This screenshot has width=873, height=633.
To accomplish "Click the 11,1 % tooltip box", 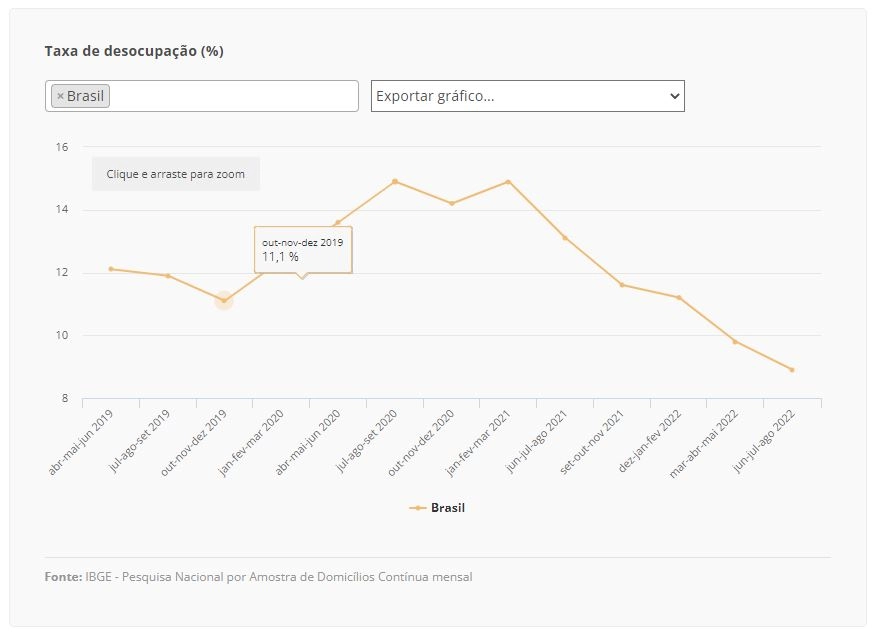I will pyautogui.click(x=303, y=250).
